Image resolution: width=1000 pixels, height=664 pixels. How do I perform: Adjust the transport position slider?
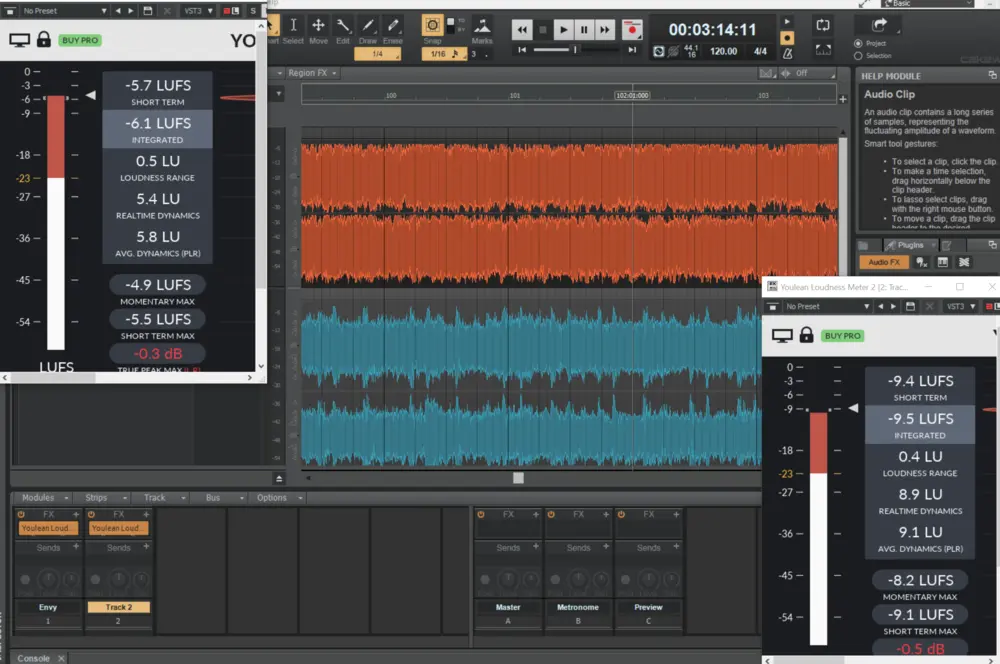(x=575, y=50)
